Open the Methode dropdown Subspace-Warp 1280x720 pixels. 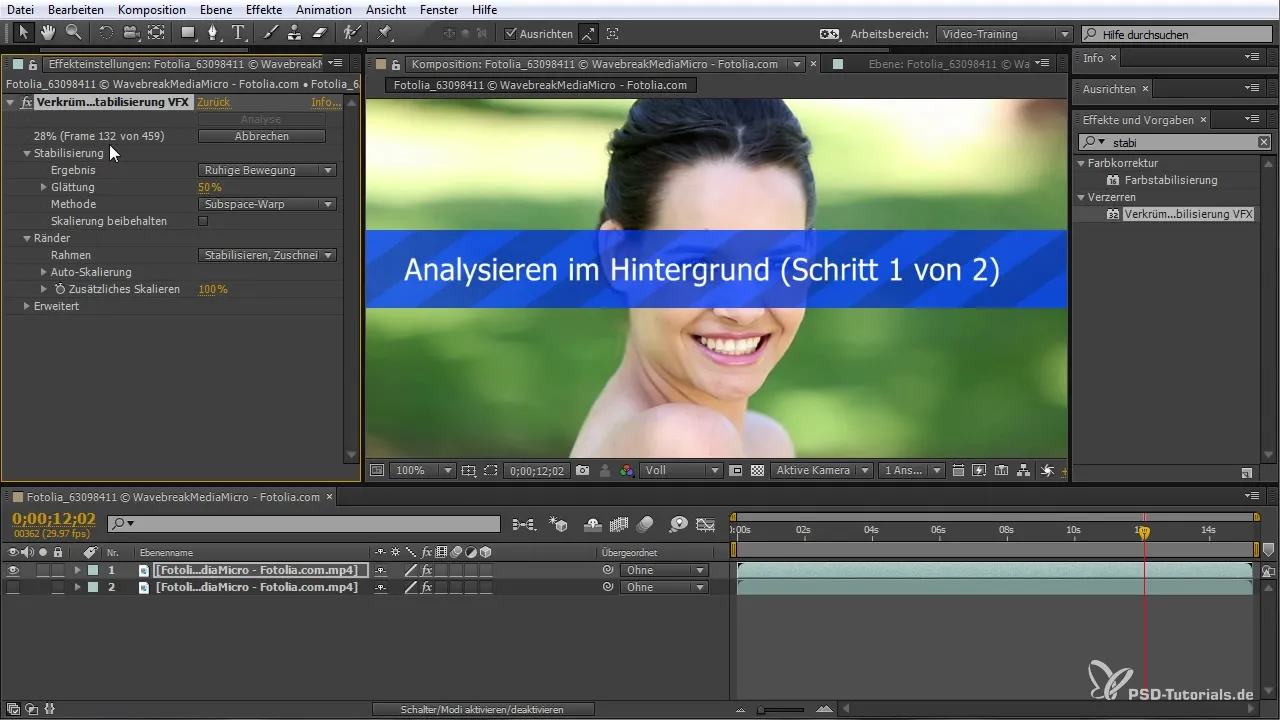pyautogui.click(x=267, y=204)
